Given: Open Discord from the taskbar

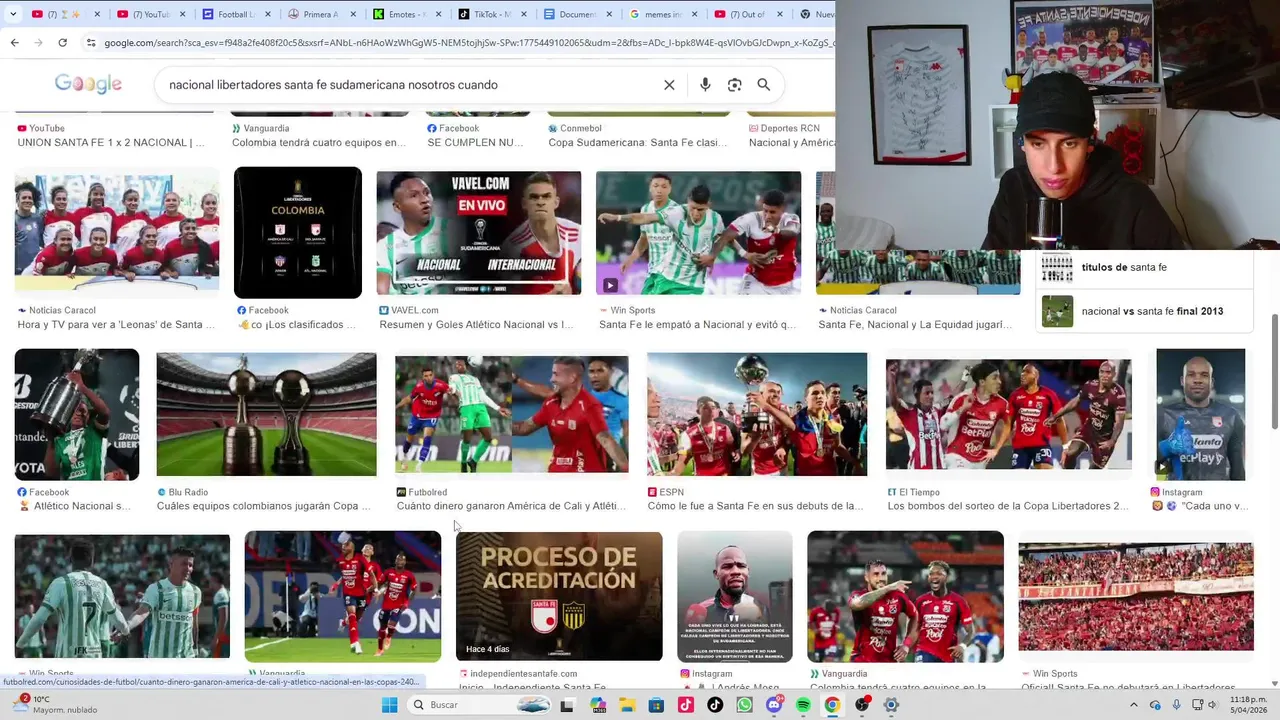Looking at the screenshot, I should click(773, 705).
